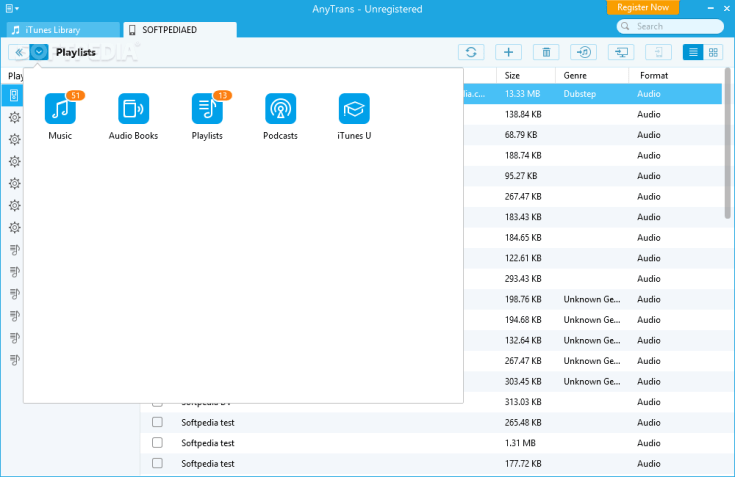The width and height of the screenshot is (735, 477).
Task: Click the 13.33 MB size cell
Action: tap(522, 94)
